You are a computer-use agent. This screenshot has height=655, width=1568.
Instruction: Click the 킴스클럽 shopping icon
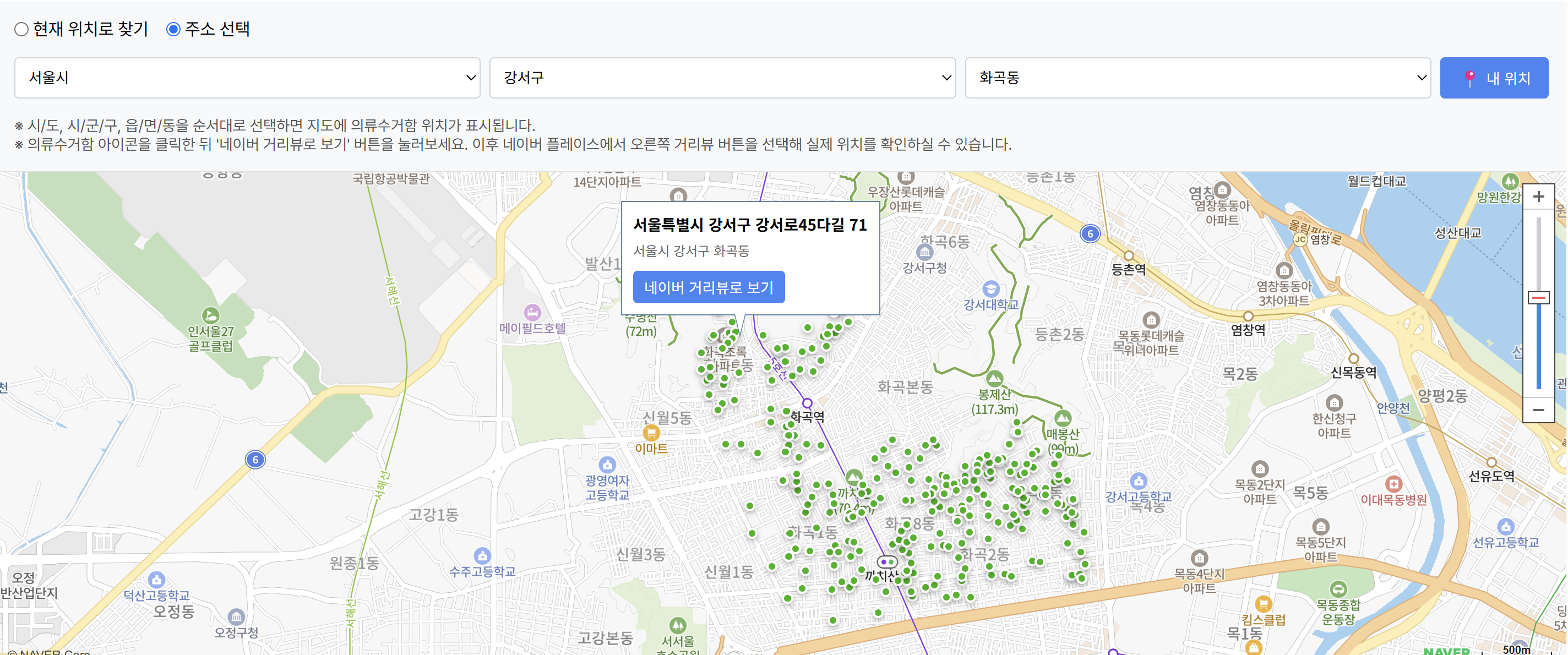[x=1263, y=604]
